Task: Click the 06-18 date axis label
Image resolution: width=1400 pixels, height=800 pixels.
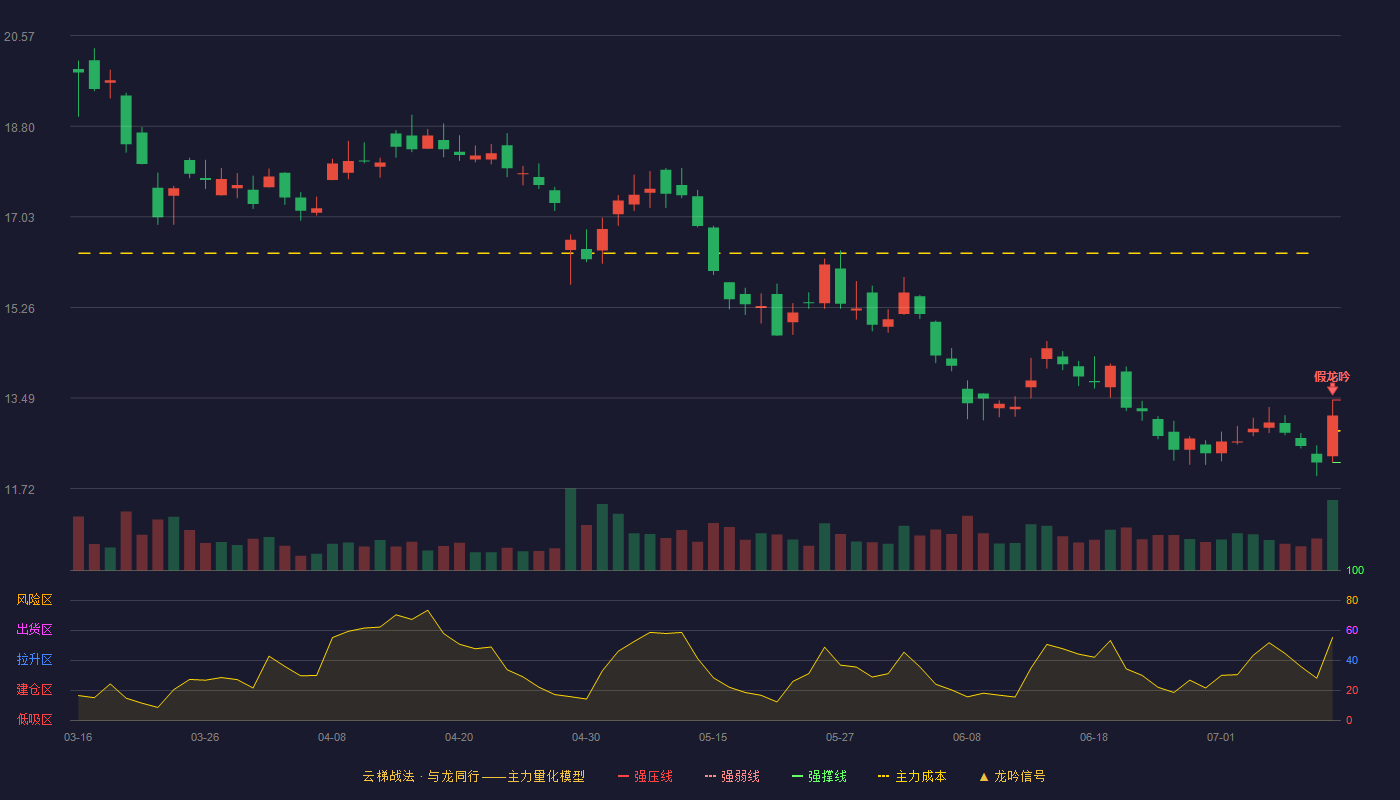Action: pyautogui.click(x=1094, y=737)
